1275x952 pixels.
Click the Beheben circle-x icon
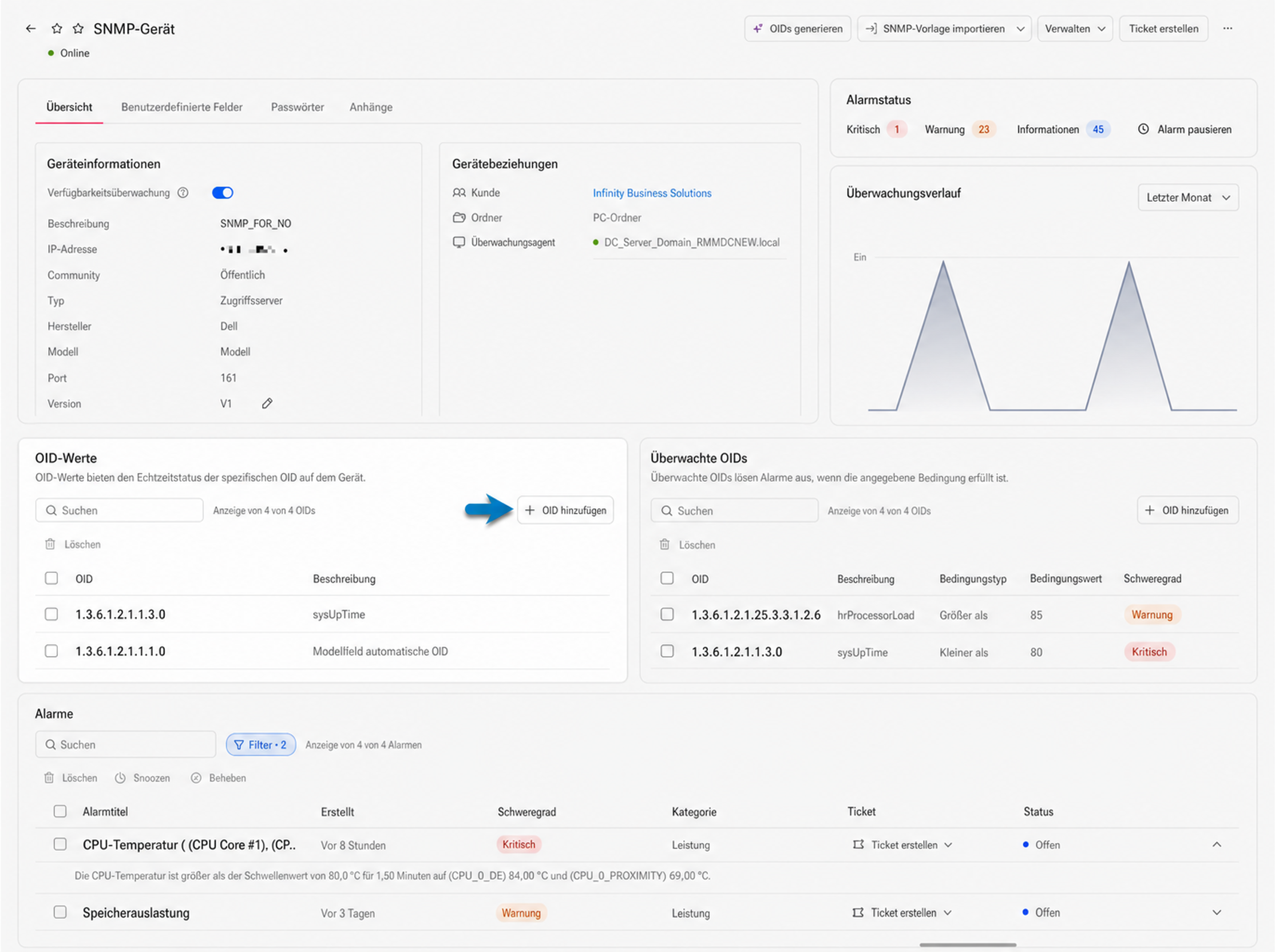click(196, 778)
